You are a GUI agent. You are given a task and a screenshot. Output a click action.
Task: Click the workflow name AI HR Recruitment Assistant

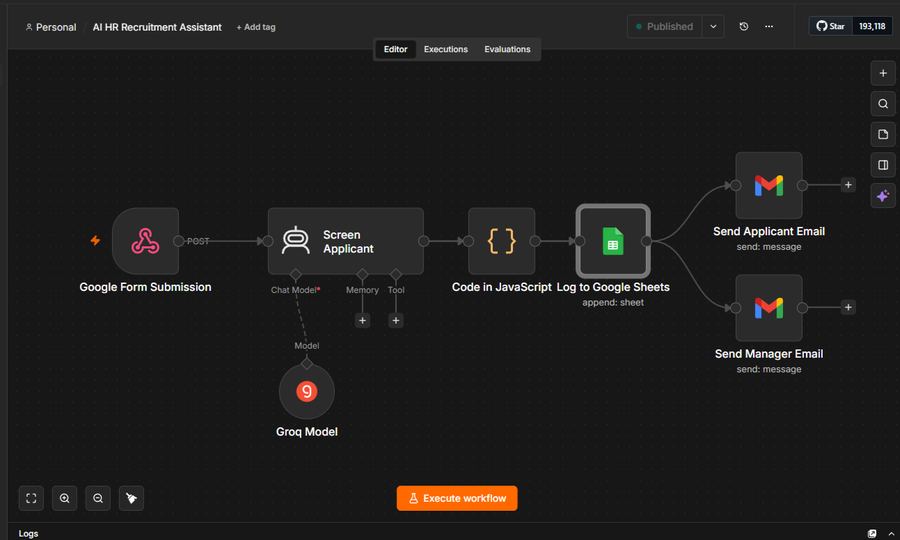point(157,27)
